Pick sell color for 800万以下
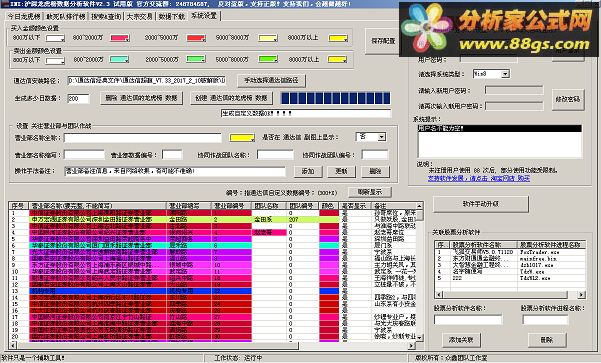 [55, 60]
